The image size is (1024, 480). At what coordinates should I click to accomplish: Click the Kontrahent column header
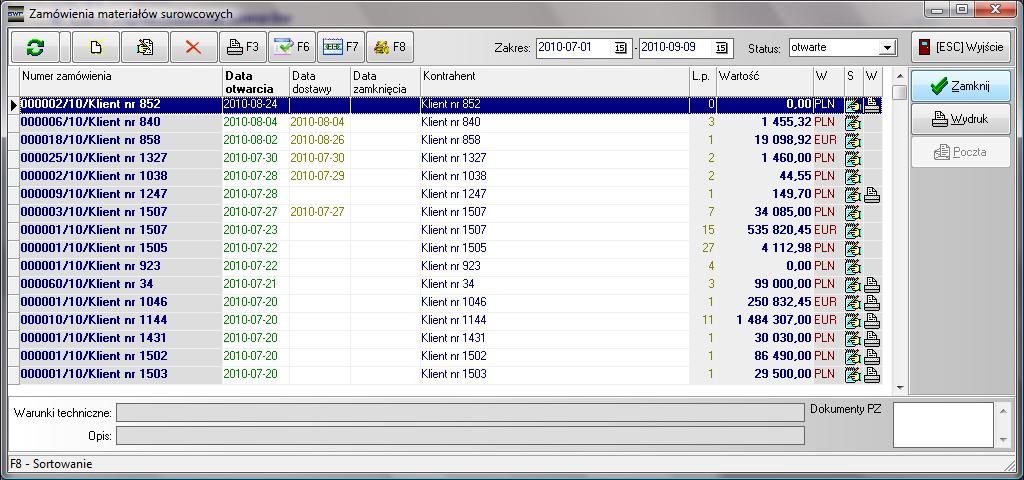[554, 82]
